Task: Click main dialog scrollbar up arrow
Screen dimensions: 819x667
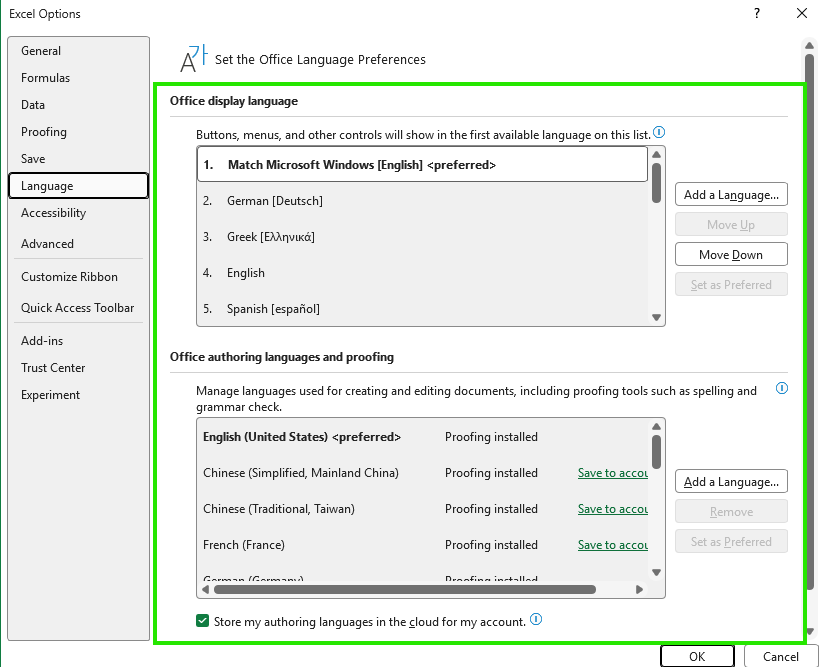Action: [809, 45]
